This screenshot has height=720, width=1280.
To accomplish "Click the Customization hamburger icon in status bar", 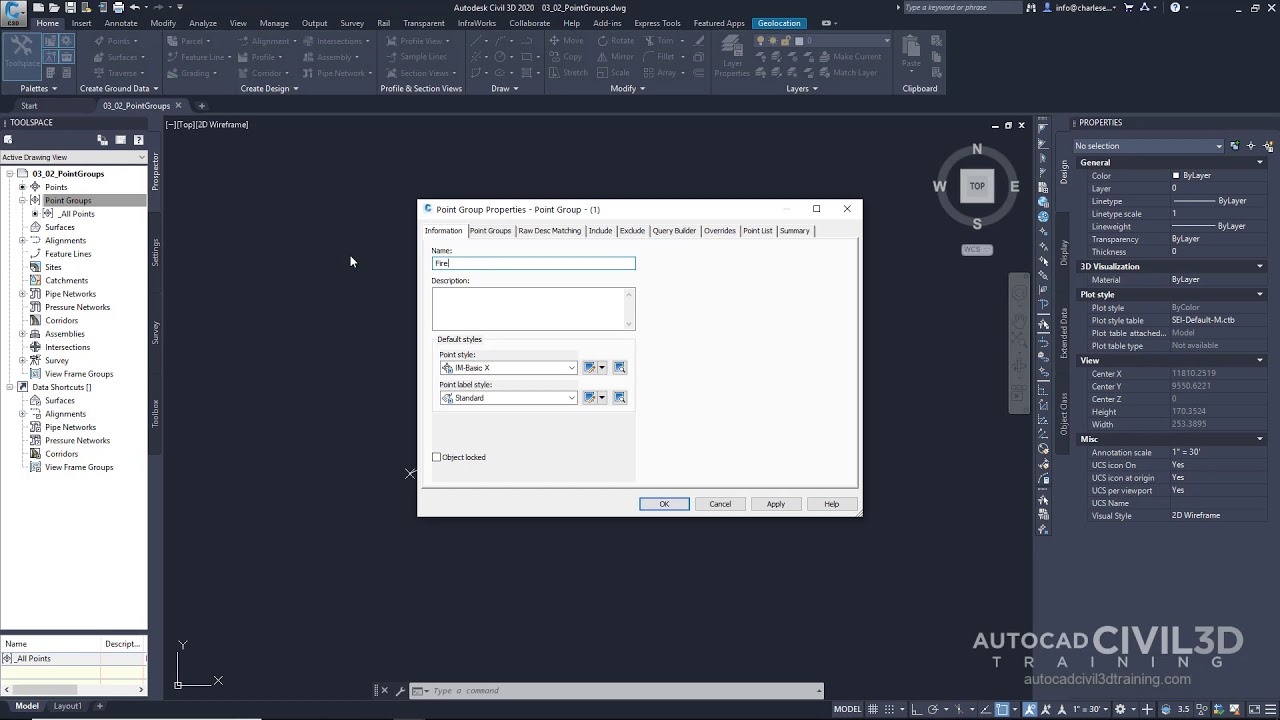I will tap(1270, 709).
